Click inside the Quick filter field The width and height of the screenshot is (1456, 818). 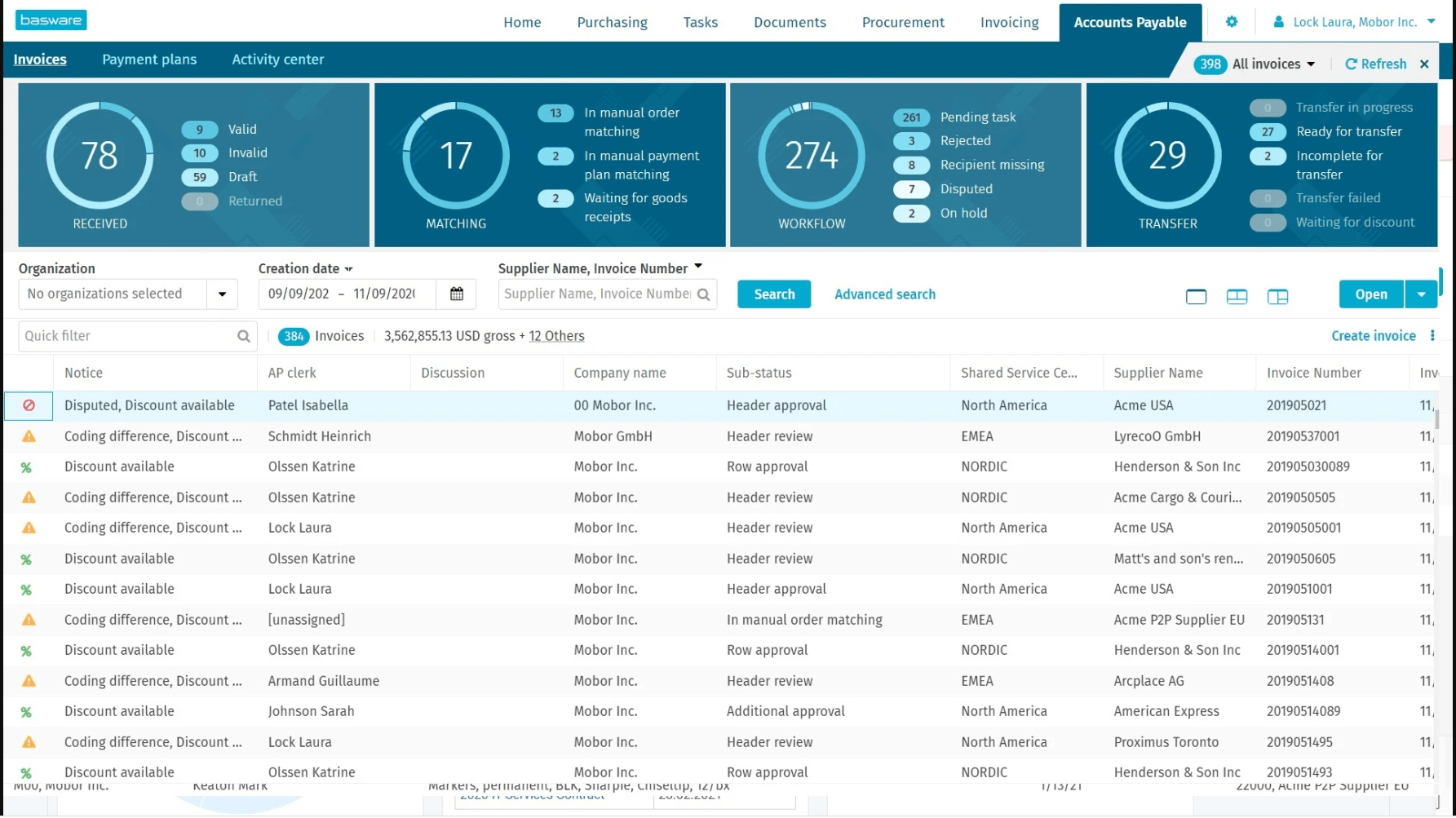[x=122, y=335]
